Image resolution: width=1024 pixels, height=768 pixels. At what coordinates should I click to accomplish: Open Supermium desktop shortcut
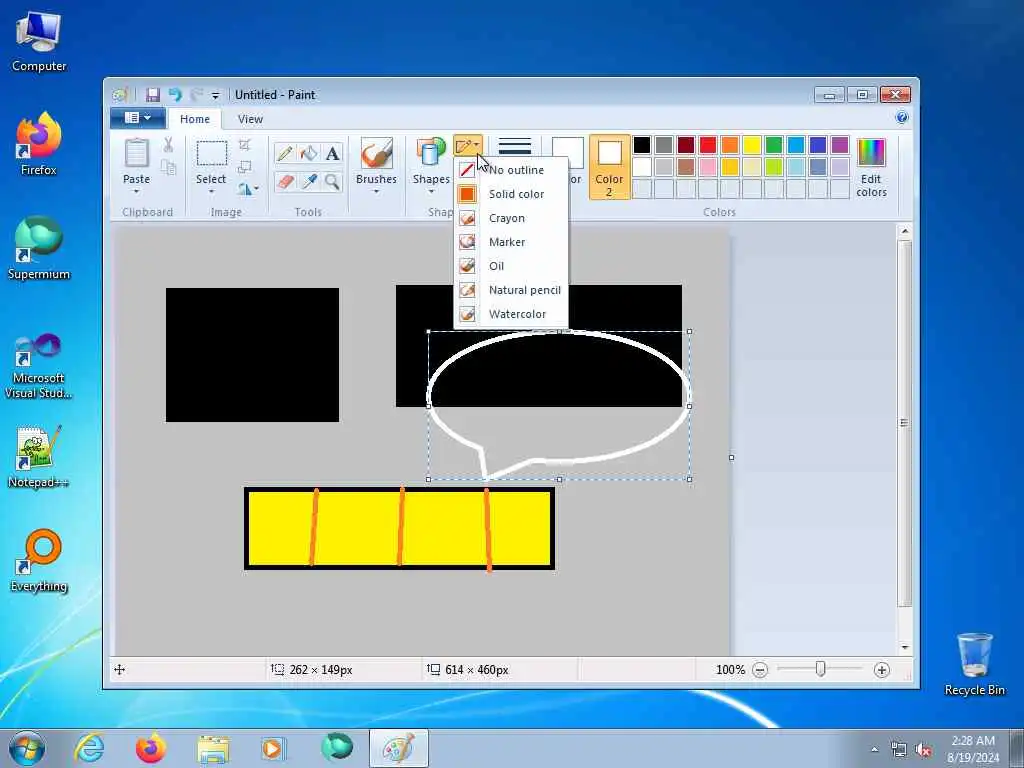coord(39,248)
